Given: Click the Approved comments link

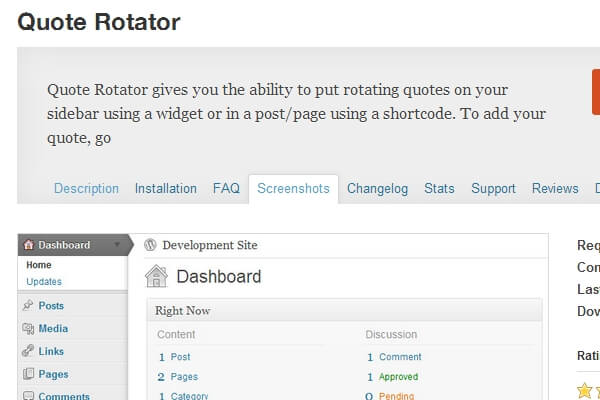Looking at the screenshot, I should click(398, 377).
